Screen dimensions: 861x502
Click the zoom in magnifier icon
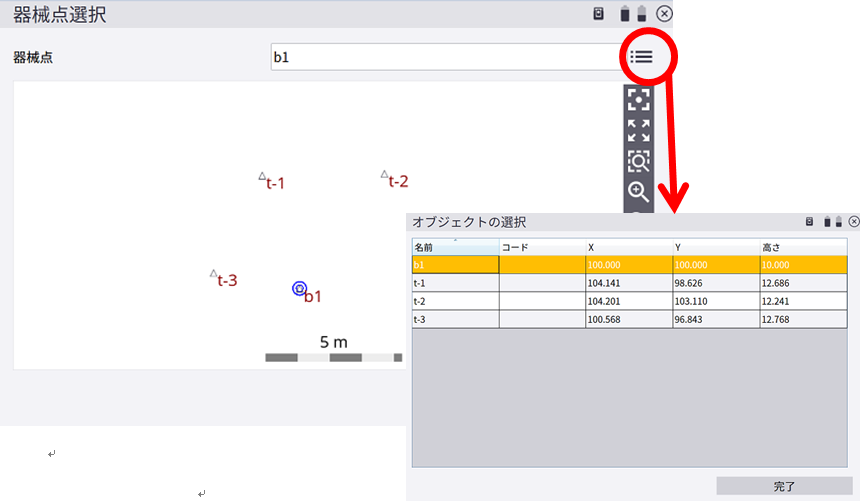(x=638, y=191)
